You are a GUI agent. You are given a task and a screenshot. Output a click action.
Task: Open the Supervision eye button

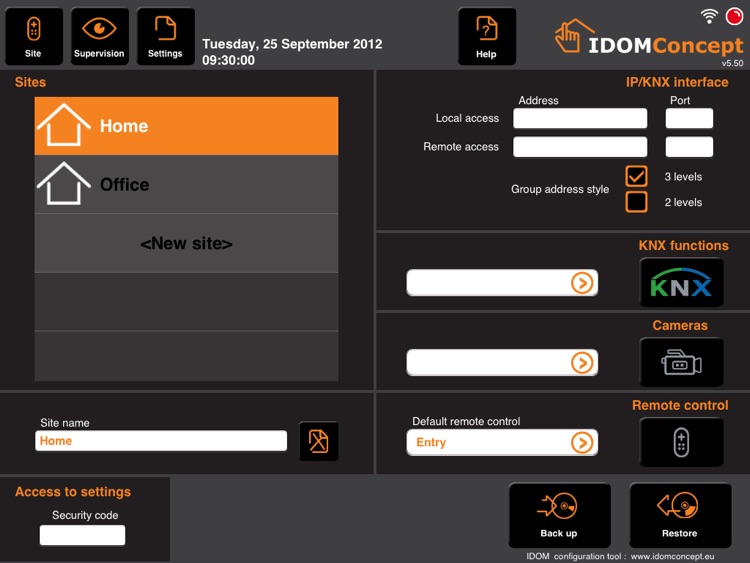[99, 36]
